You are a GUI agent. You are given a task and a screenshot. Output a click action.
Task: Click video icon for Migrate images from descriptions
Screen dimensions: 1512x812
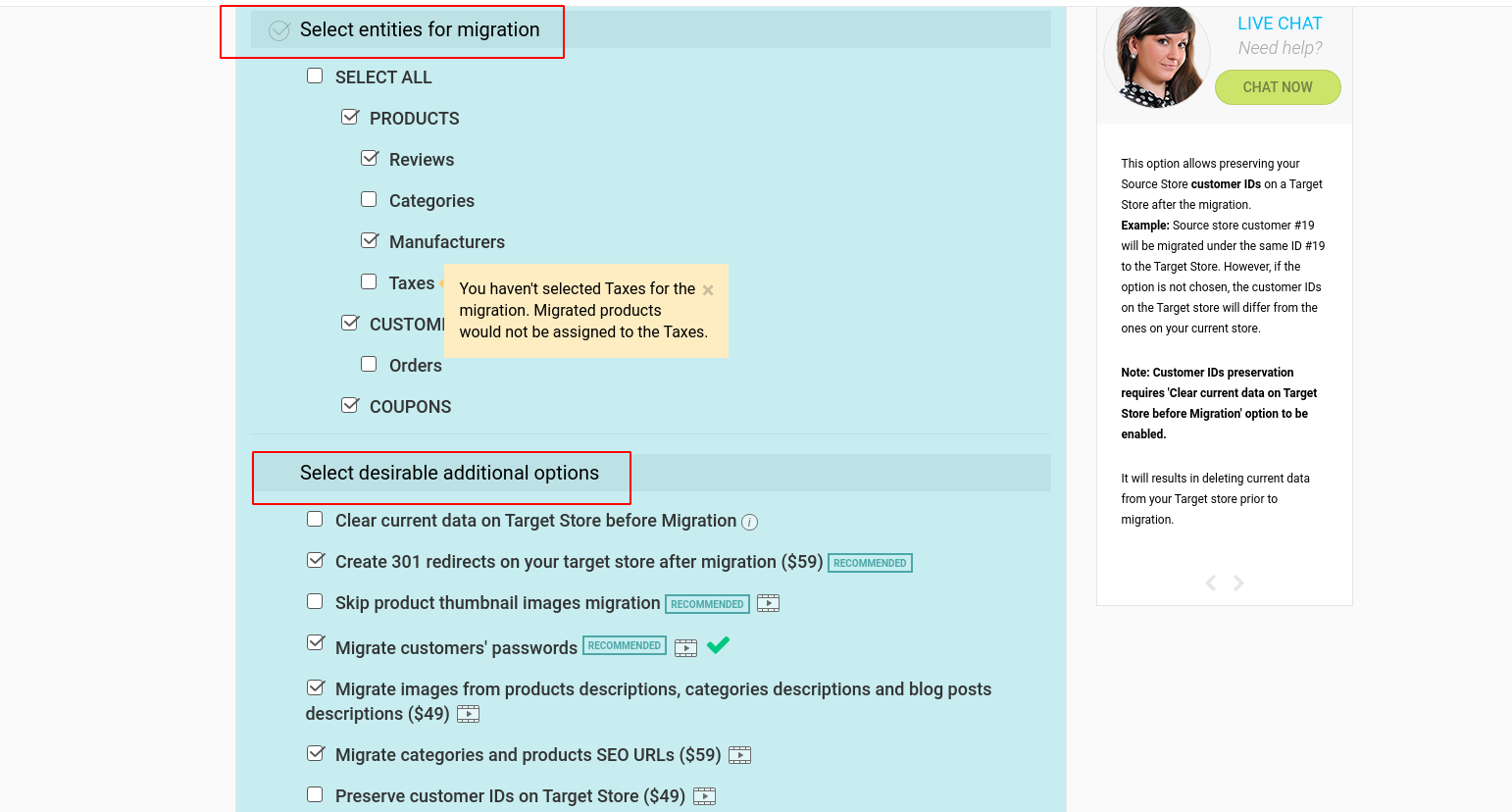[468, 714]
